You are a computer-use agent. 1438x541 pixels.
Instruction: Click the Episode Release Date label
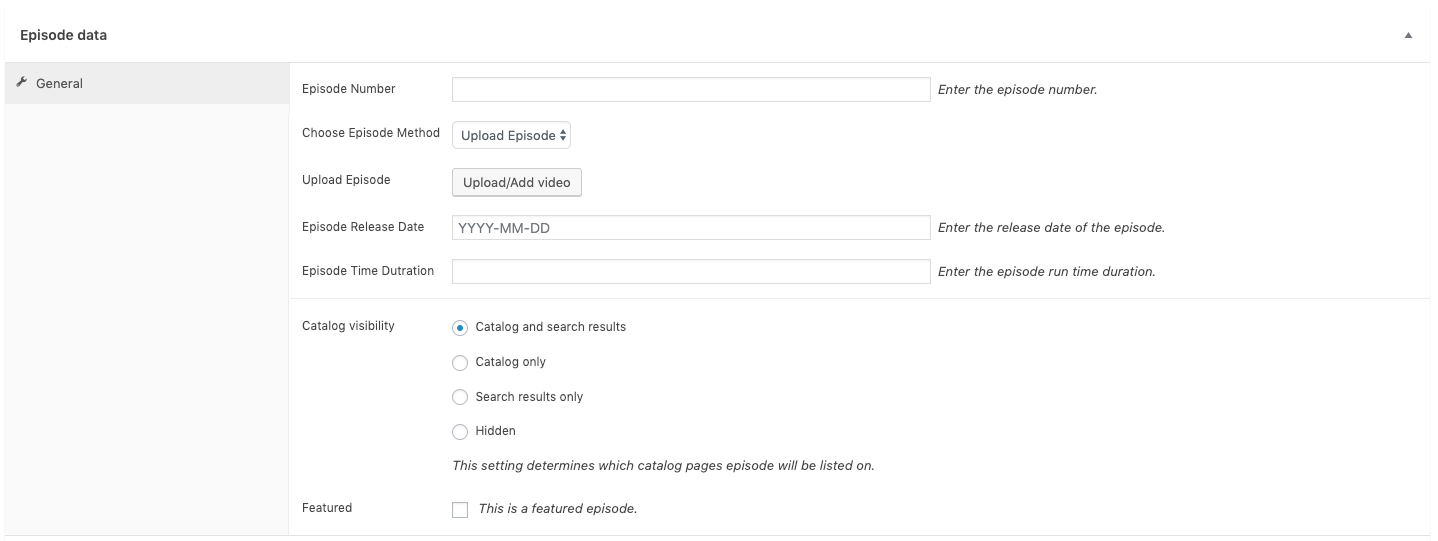coord(363,227)
